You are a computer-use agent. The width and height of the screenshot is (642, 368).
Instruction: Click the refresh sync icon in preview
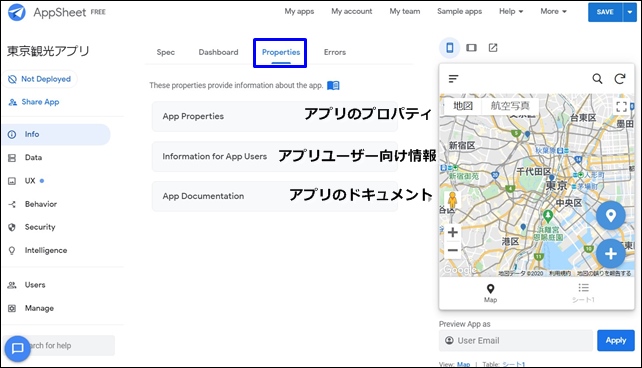(620, 79)
